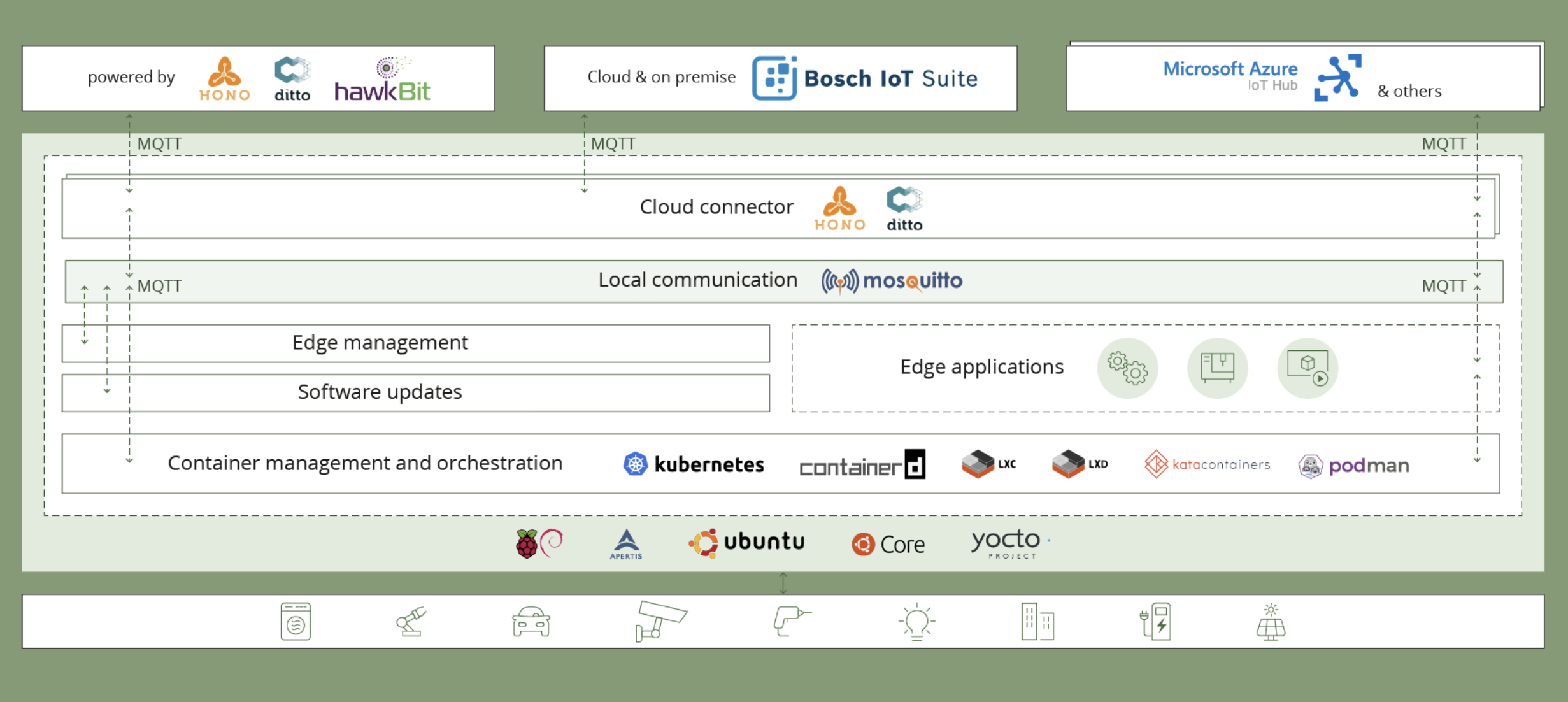
Task: Click the Microsoft Azure IoT Hub icon
Action: [1338, 78]
